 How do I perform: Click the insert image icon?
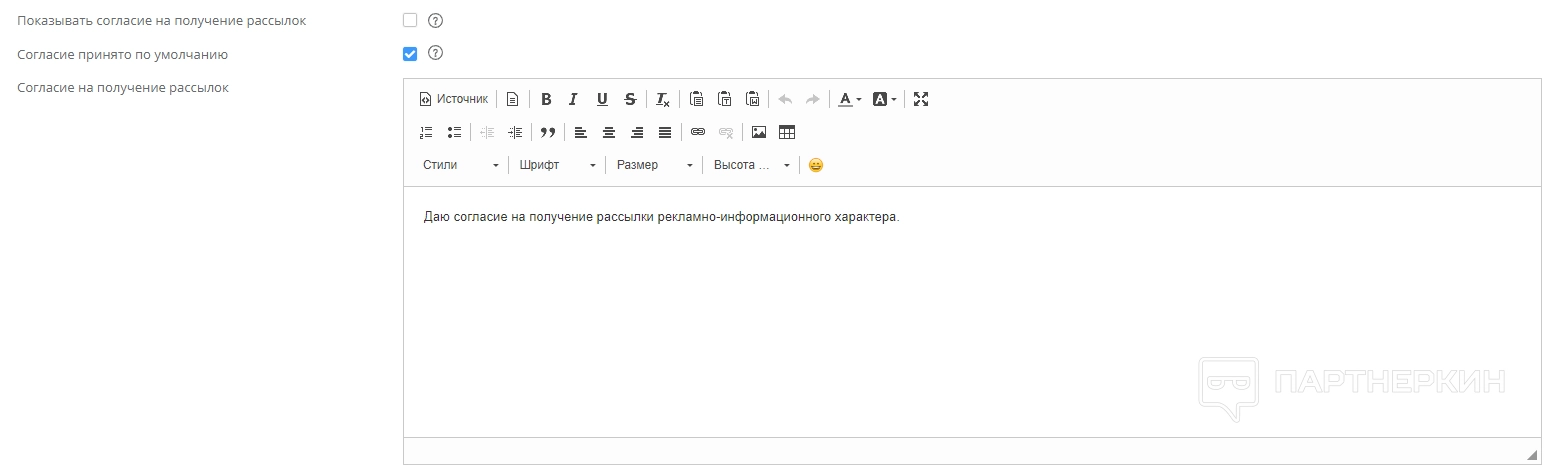pyautogui.click(x=759, y=132)
